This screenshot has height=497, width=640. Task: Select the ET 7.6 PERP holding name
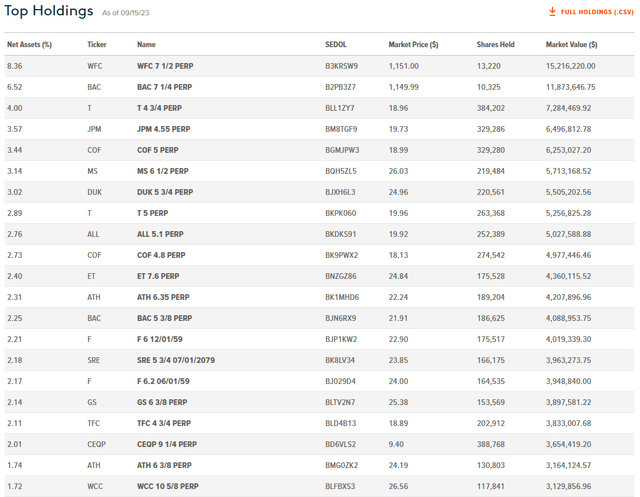[x=158, y=276]
